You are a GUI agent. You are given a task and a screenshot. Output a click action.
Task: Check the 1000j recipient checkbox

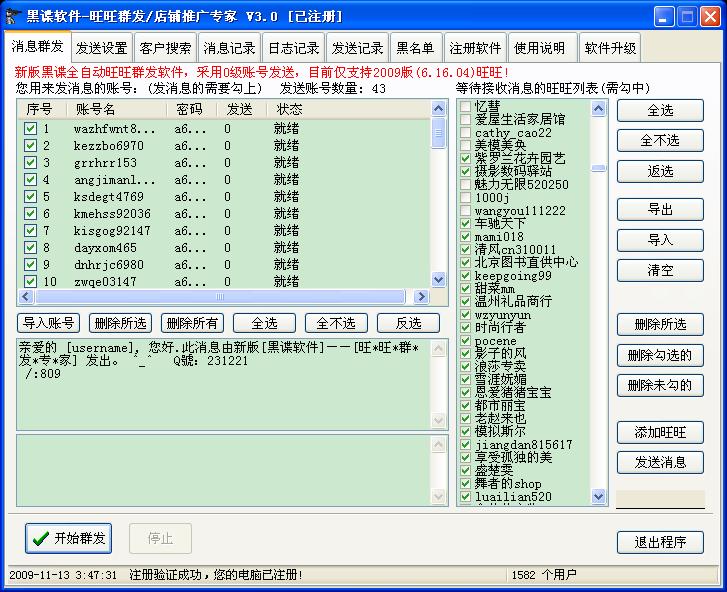tap(466, 197)
